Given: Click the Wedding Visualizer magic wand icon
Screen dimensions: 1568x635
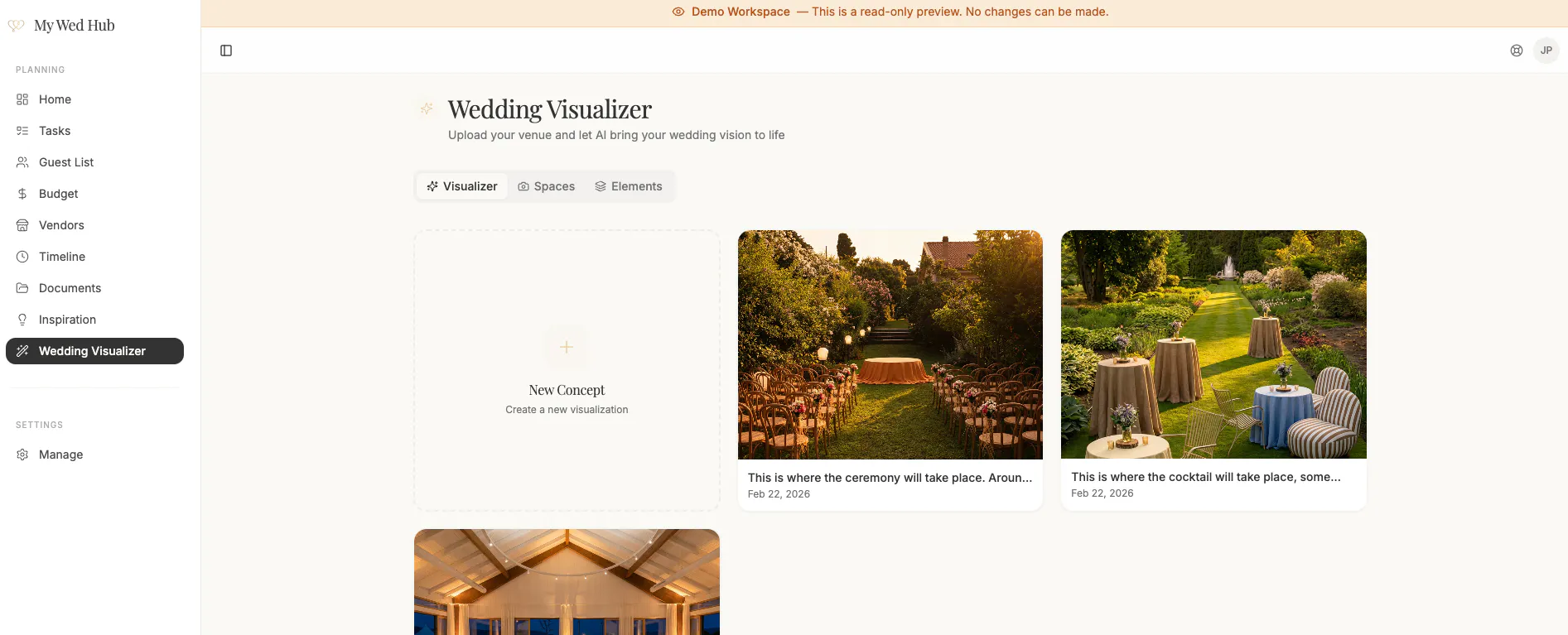Looking at the screenshot, I should [x=22, y=351].
